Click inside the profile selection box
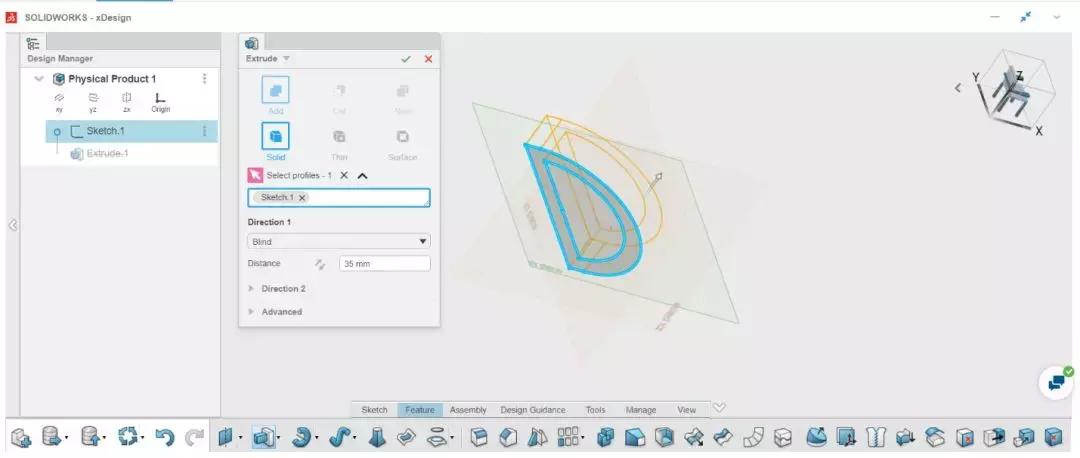 [x=339, y=198]
